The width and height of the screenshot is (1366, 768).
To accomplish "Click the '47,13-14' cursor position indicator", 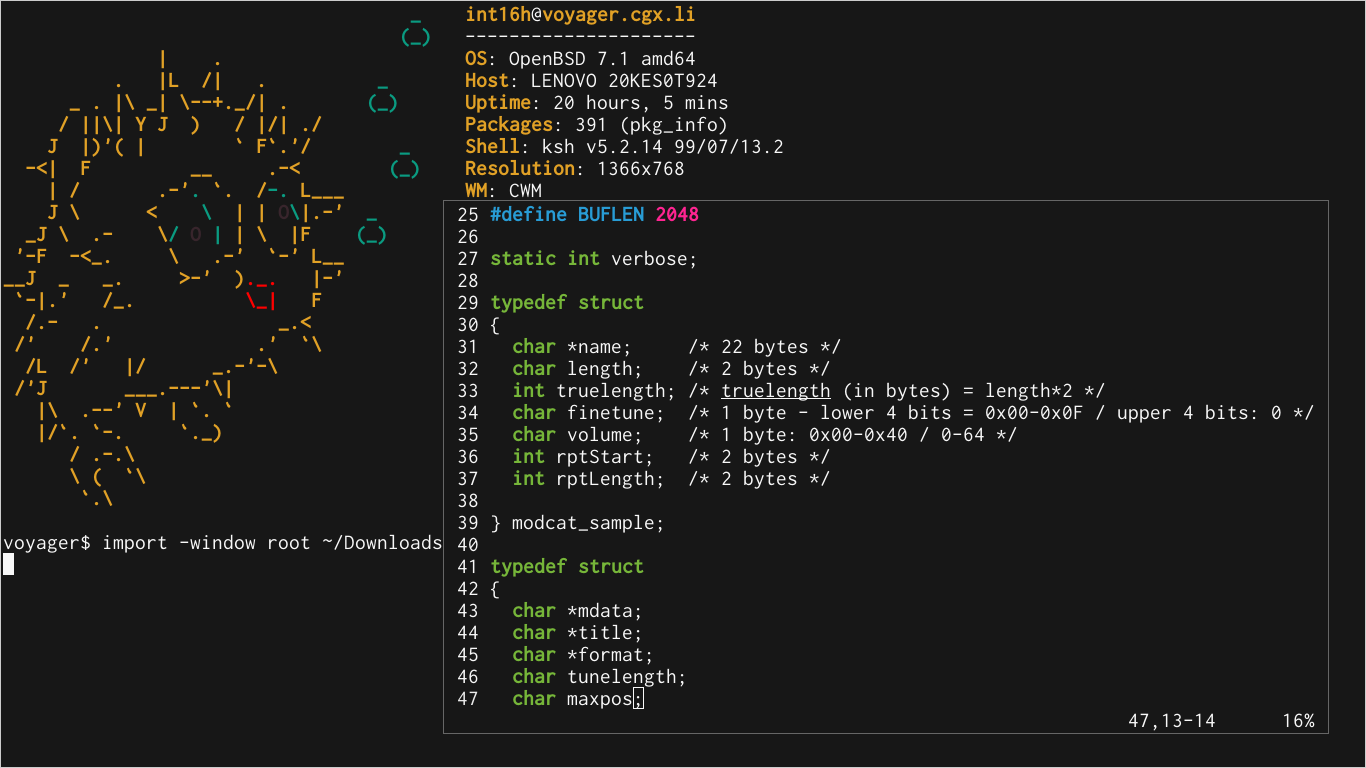I will point(1172,720).
